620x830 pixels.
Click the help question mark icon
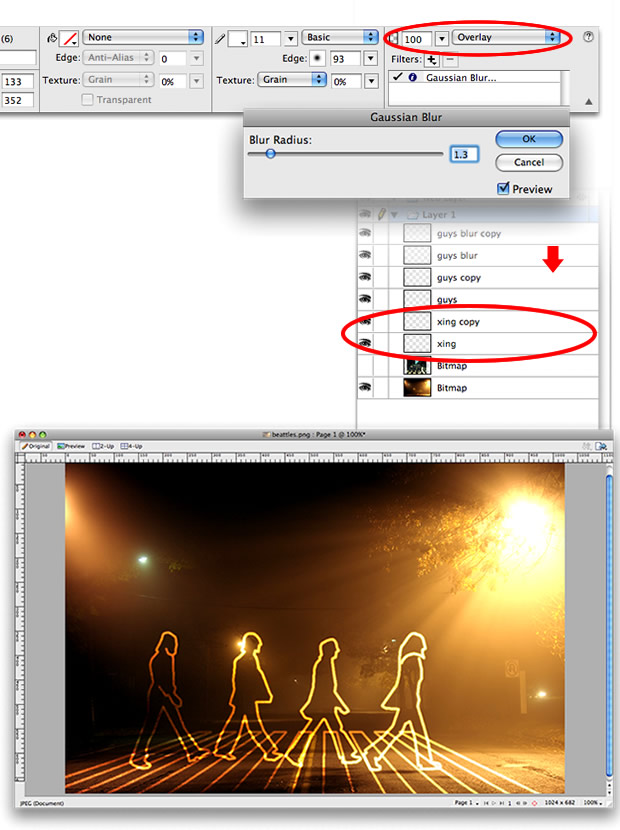[589, 37]
